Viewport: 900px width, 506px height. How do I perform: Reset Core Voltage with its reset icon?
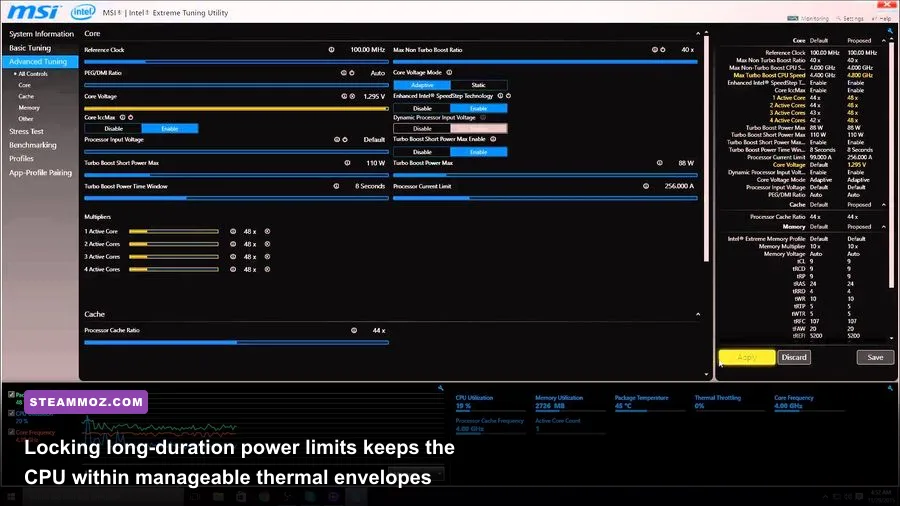coord(352,96)
